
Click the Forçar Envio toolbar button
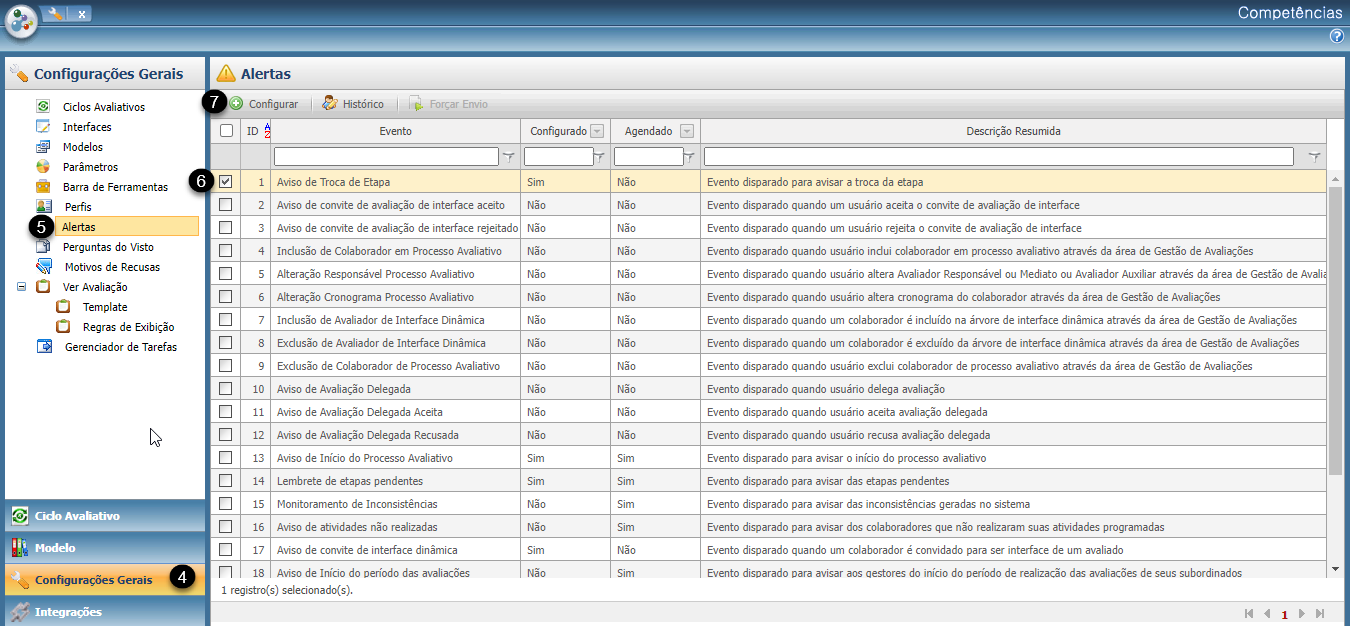point(449,104)
